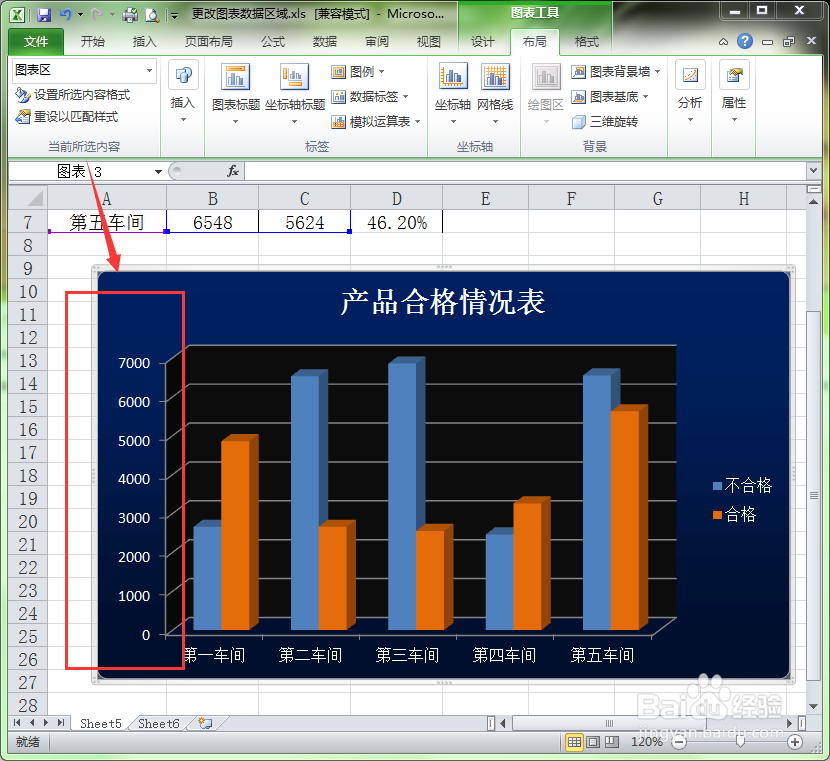Open the name box dropdown arrow
The height and width of the screenshot is (761, 830).
(x=158, y=171)
